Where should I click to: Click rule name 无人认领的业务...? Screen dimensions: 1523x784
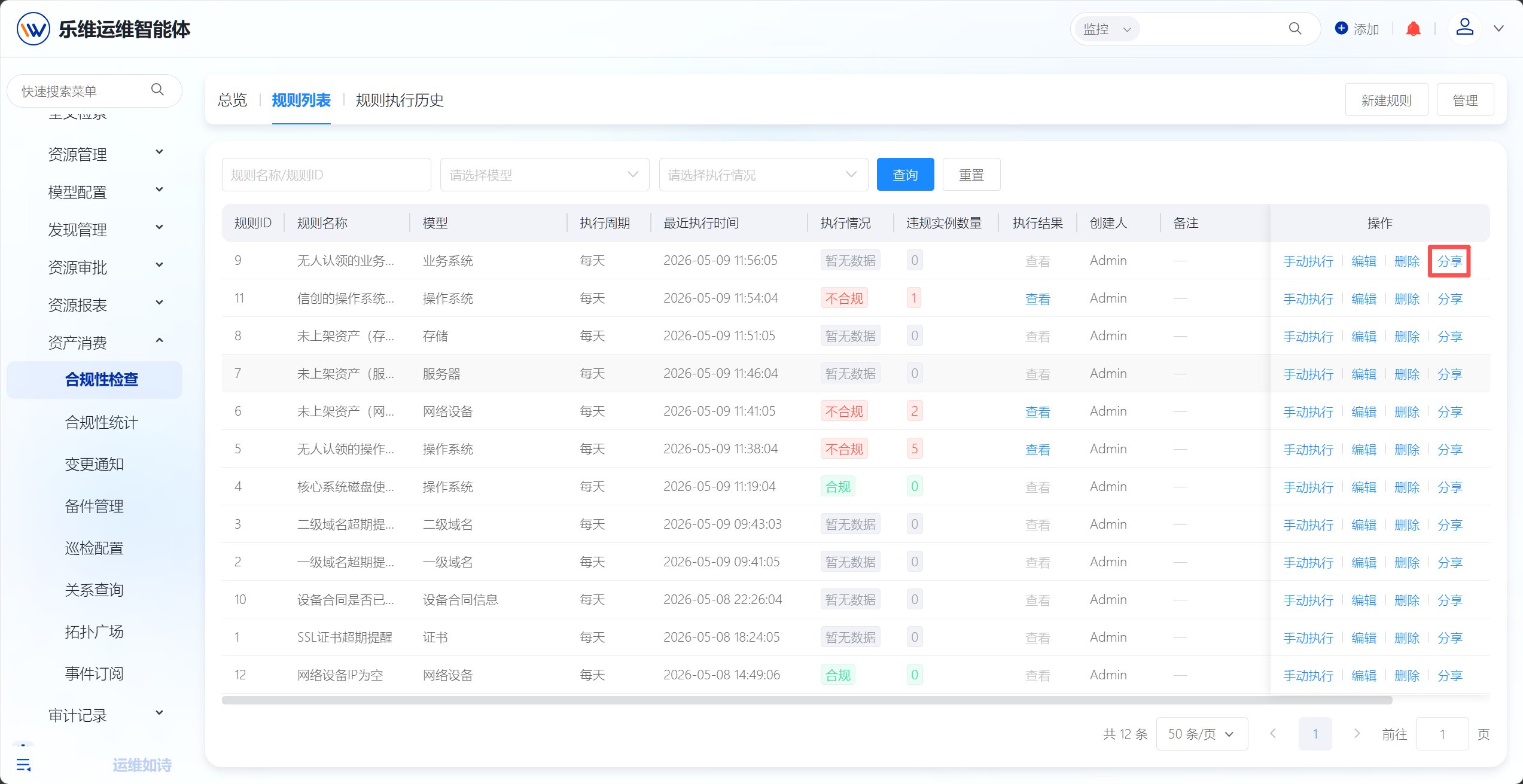click(x=345, y=261)
